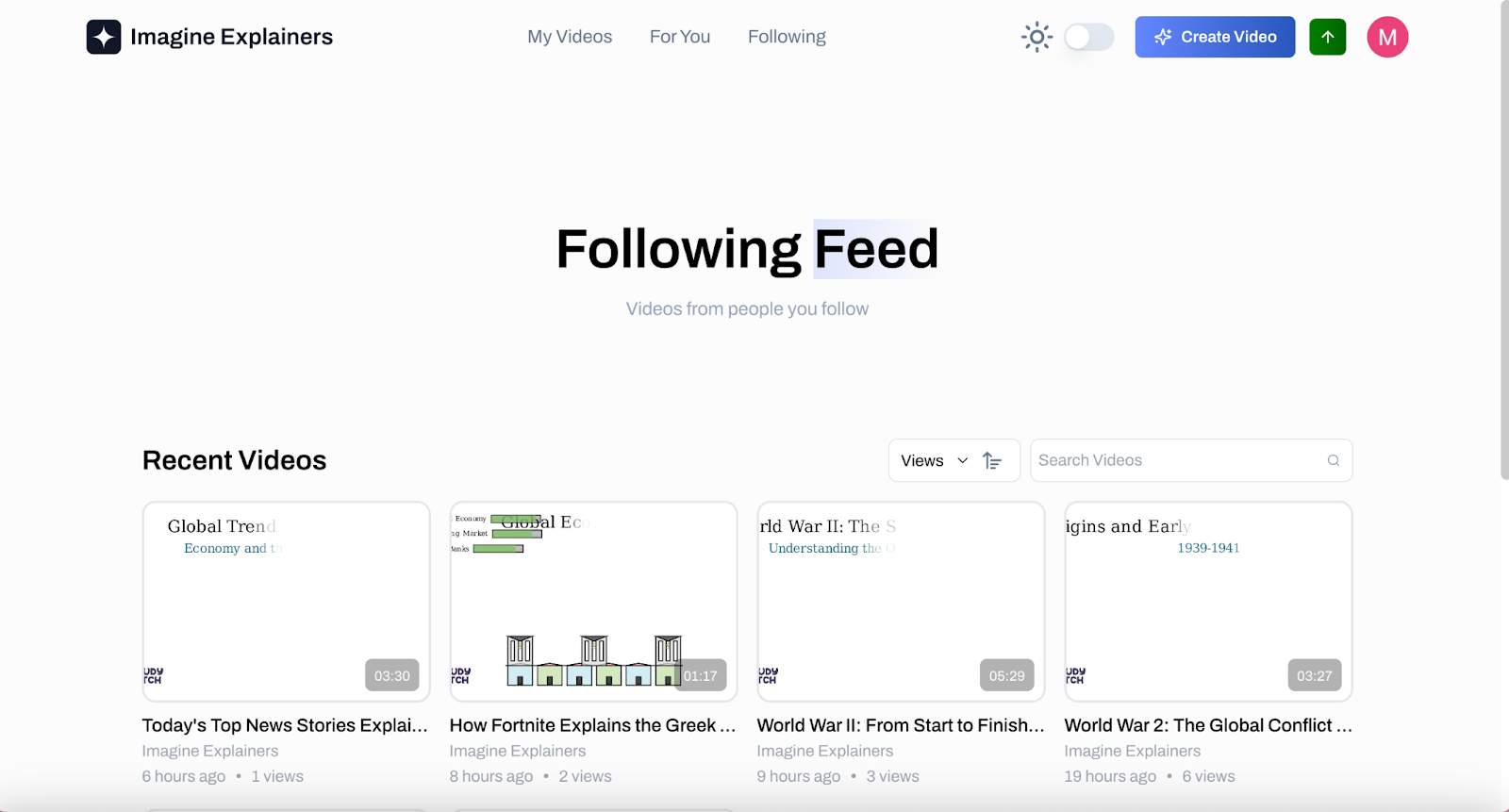
Task: Select the sun light-mode icon
Action: [1036, 37]
